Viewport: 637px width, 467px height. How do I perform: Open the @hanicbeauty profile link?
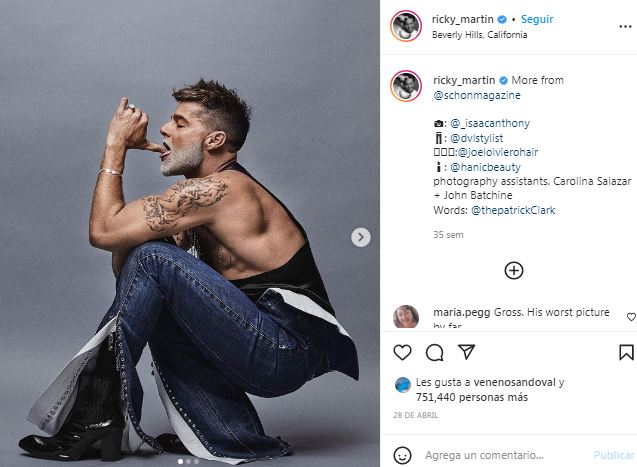485,167
